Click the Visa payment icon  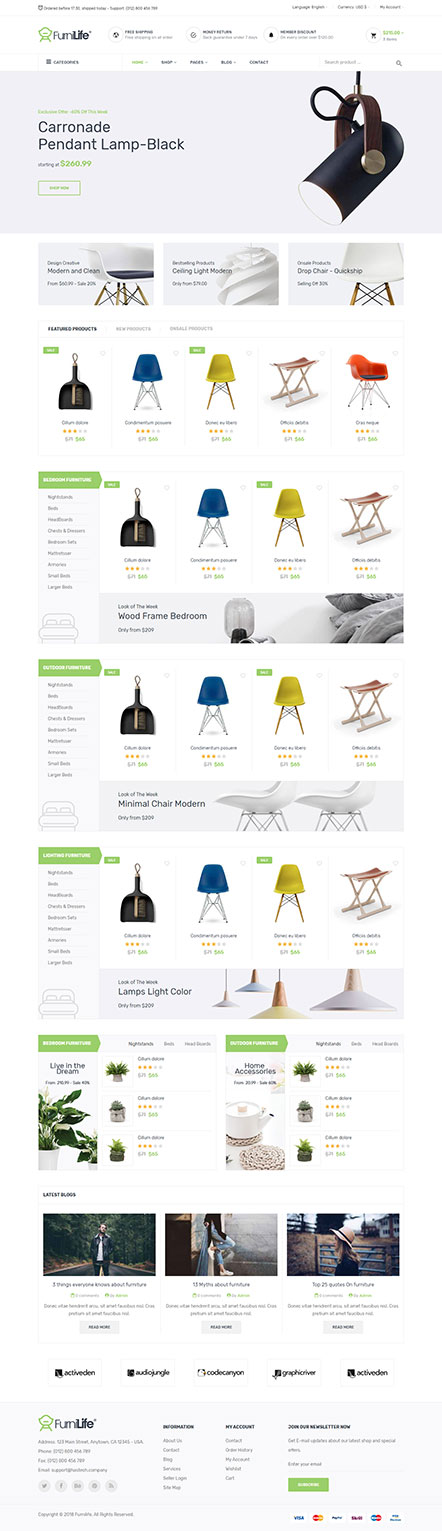coord(298,1517)
